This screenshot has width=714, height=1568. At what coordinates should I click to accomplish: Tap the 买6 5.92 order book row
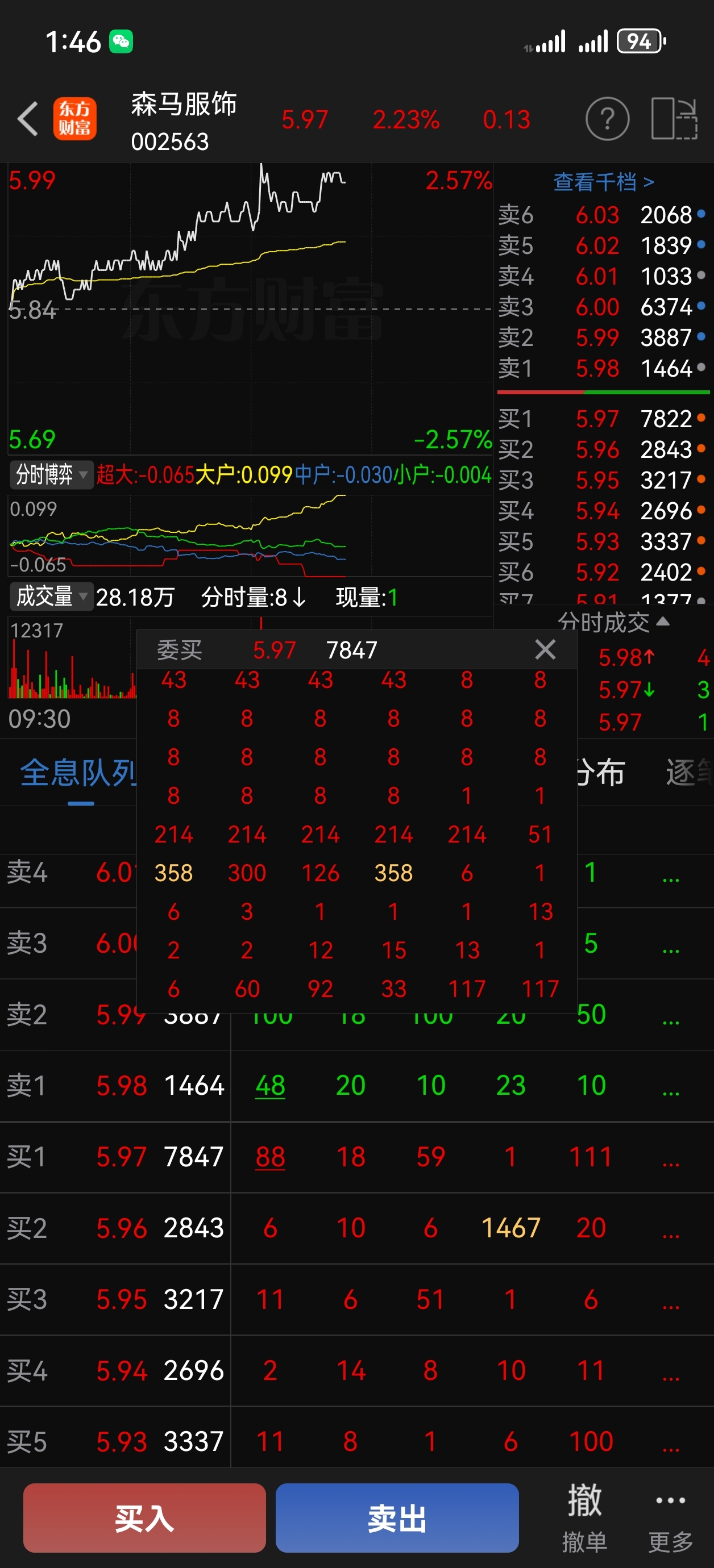(x=603, y=572)
